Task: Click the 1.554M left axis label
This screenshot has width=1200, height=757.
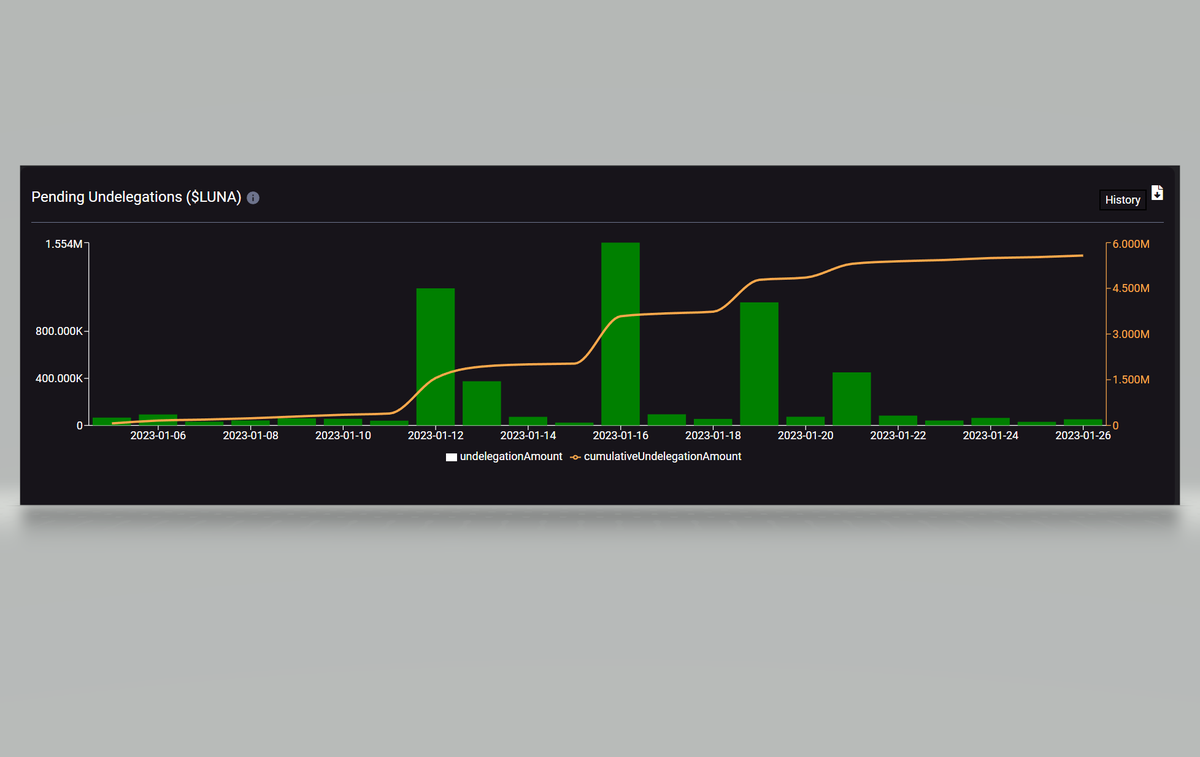Action: 64,244
